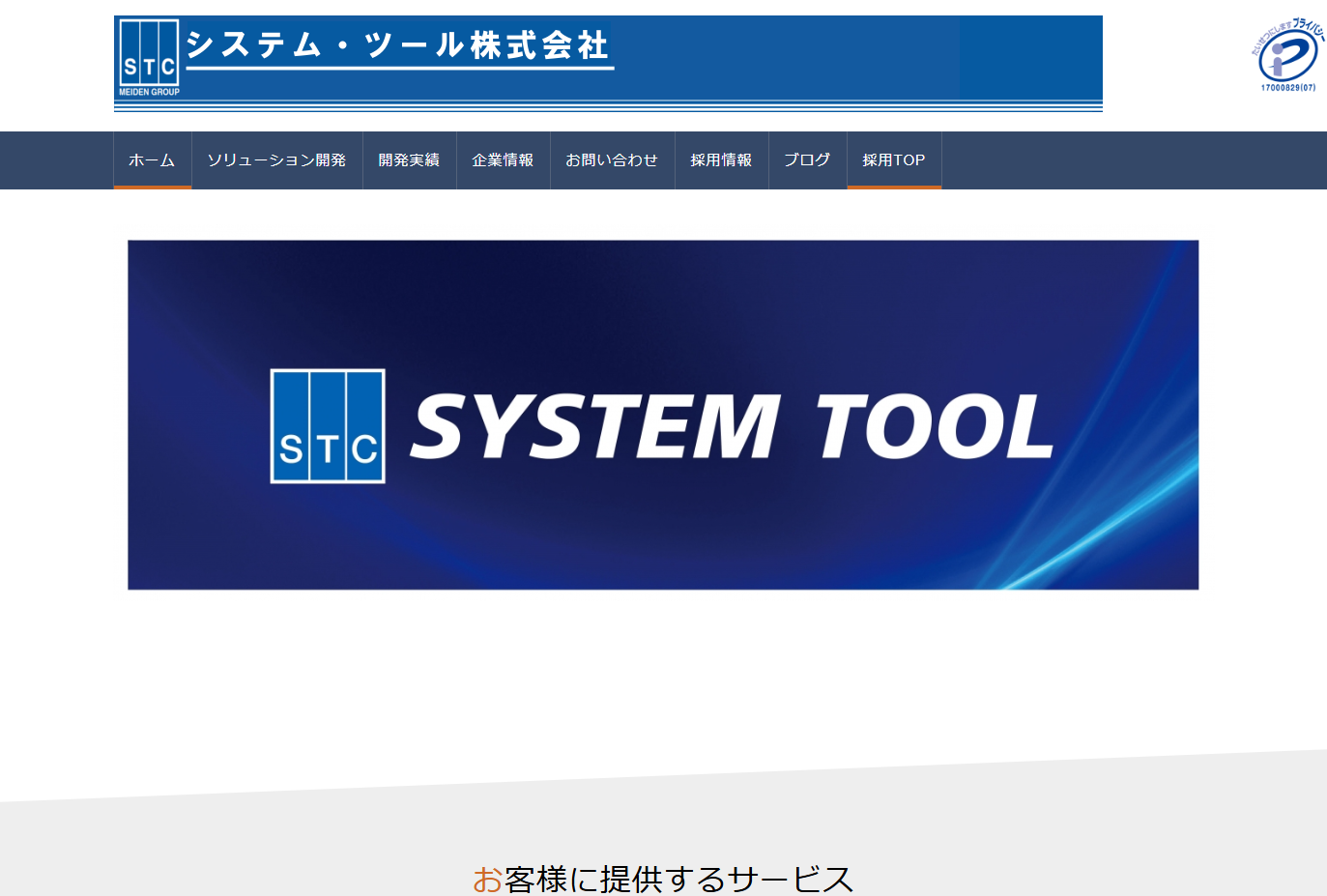Select 企業情報 in the navigation bar
This screenshot has width=1327, height=896.
(x=504, y=160)
